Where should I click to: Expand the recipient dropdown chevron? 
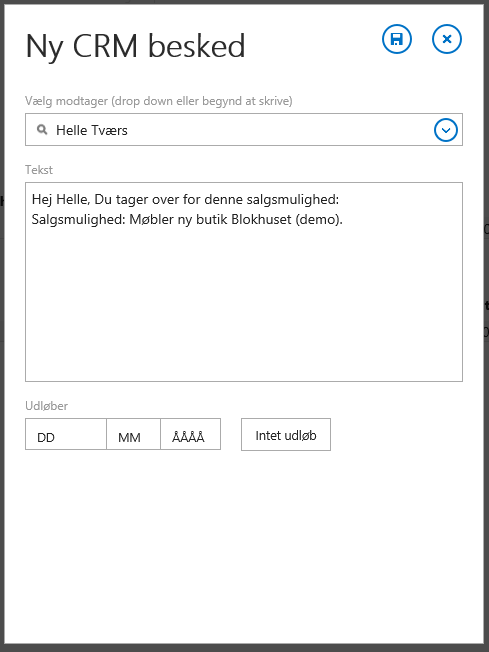446,130
